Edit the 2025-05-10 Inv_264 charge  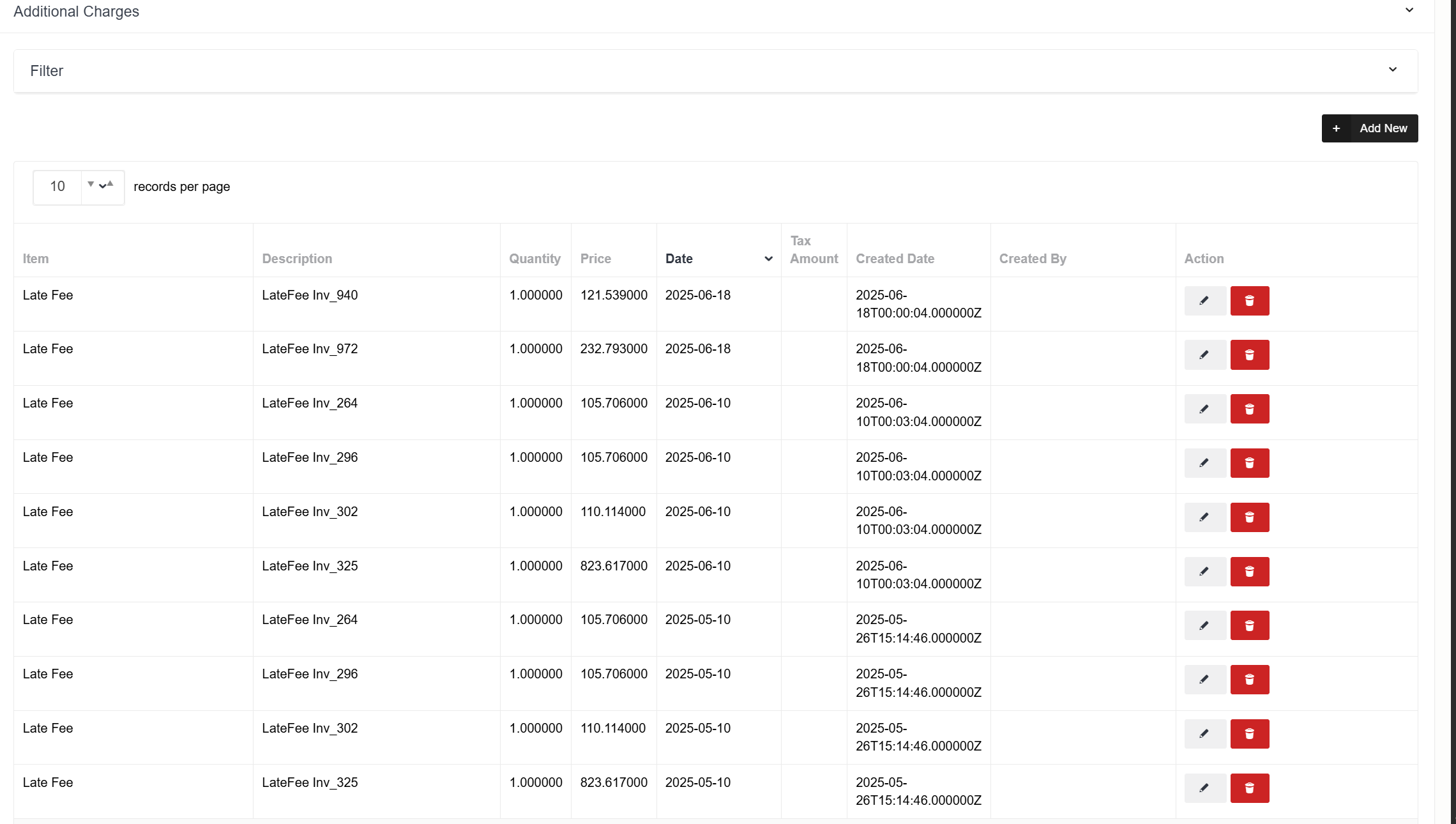tap(1204, 626)
